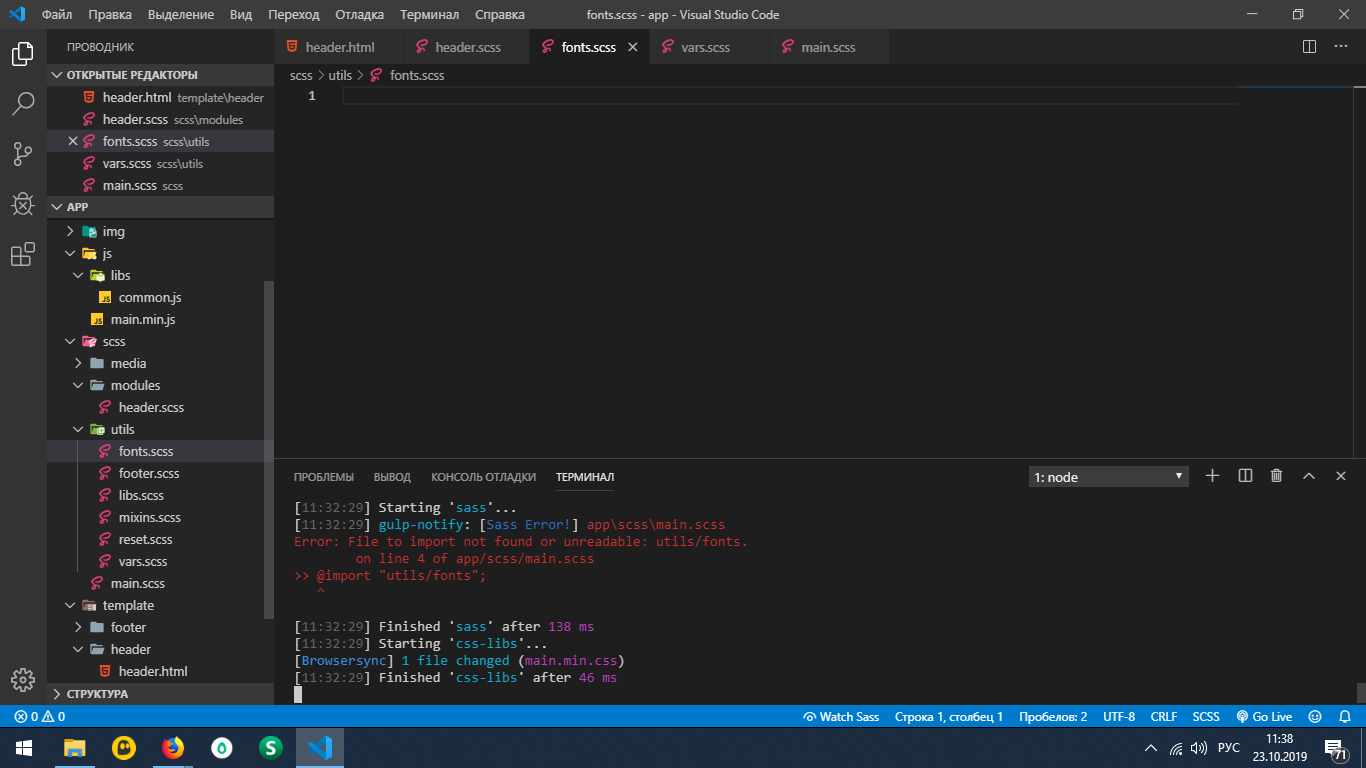The width and height of the screenshot is (1366, 768).
Task: Switch to the Проблемы panel tab
Action: pyautogui.click(x=323, y=477)
